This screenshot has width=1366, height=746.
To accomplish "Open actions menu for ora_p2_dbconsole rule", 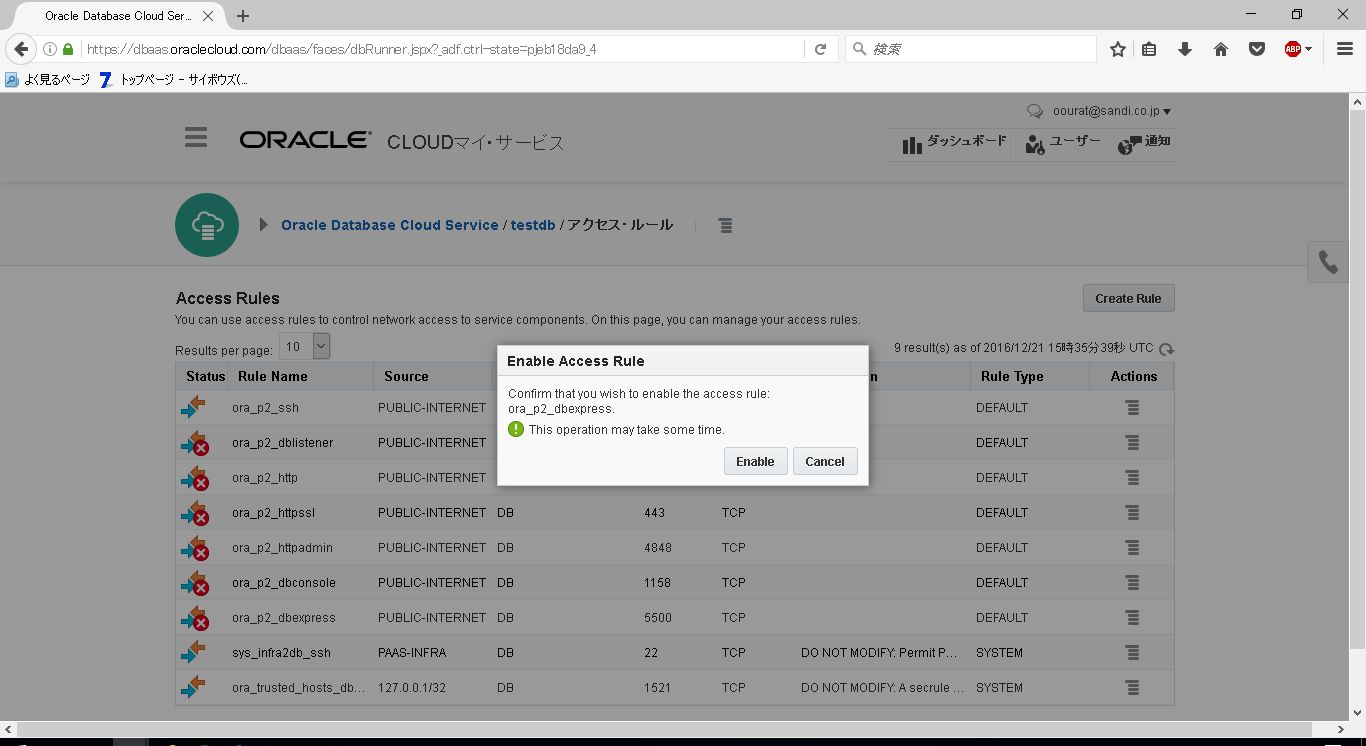I will [1132, 583].
